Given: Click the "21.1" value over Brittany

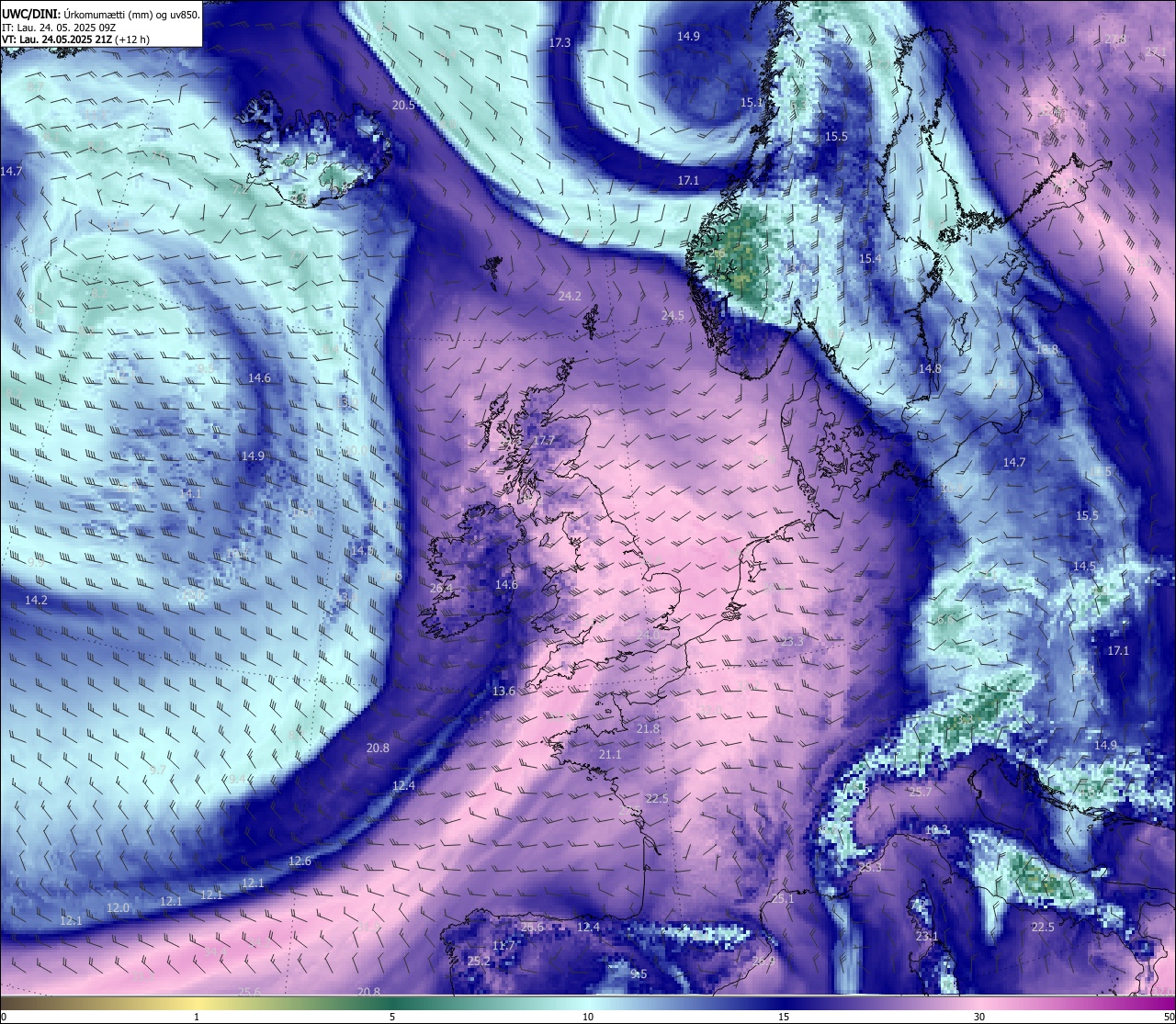Looking at the screenshot, I should (610, 755).
